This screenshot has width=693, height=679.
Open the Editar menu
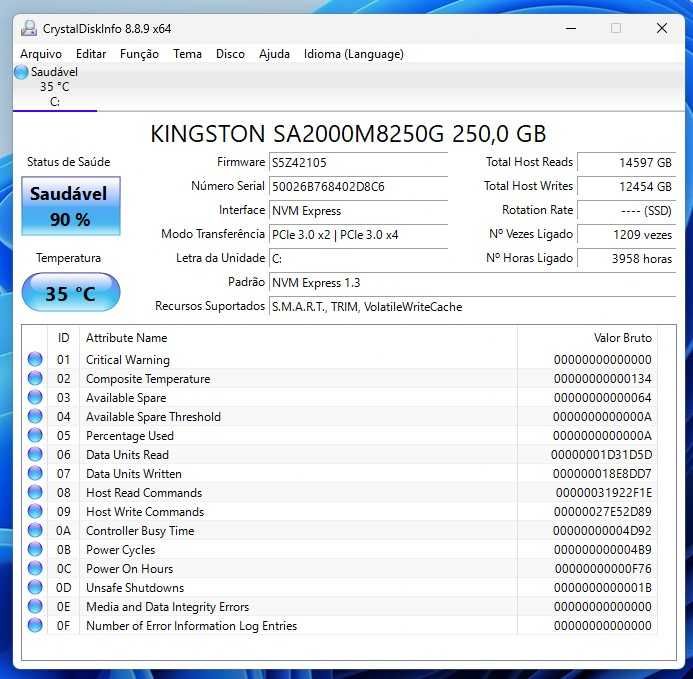click(x=91, y=54)
